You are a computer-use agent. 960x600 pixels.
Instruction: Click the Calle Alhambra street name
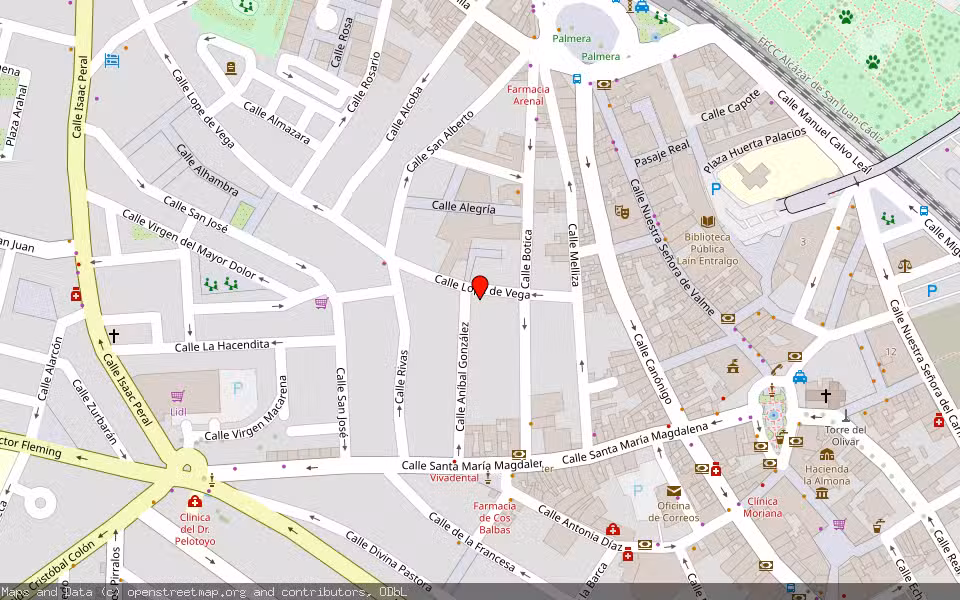click(x=207, y=170)
